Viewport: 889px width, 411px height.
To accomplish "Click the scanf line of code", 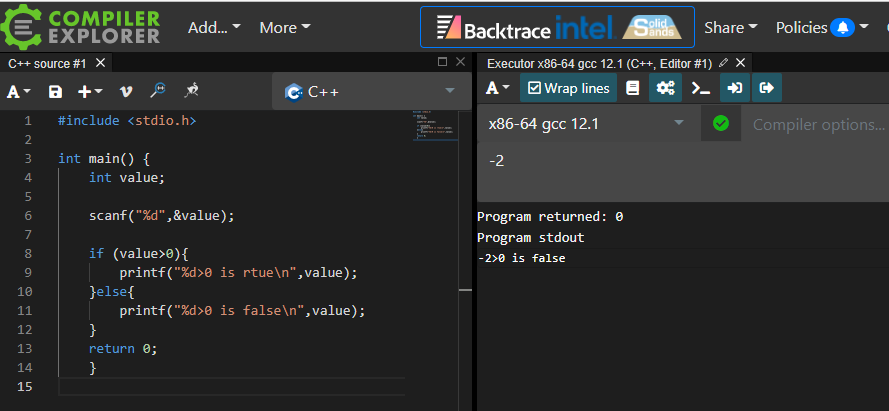I will [161, 215].
